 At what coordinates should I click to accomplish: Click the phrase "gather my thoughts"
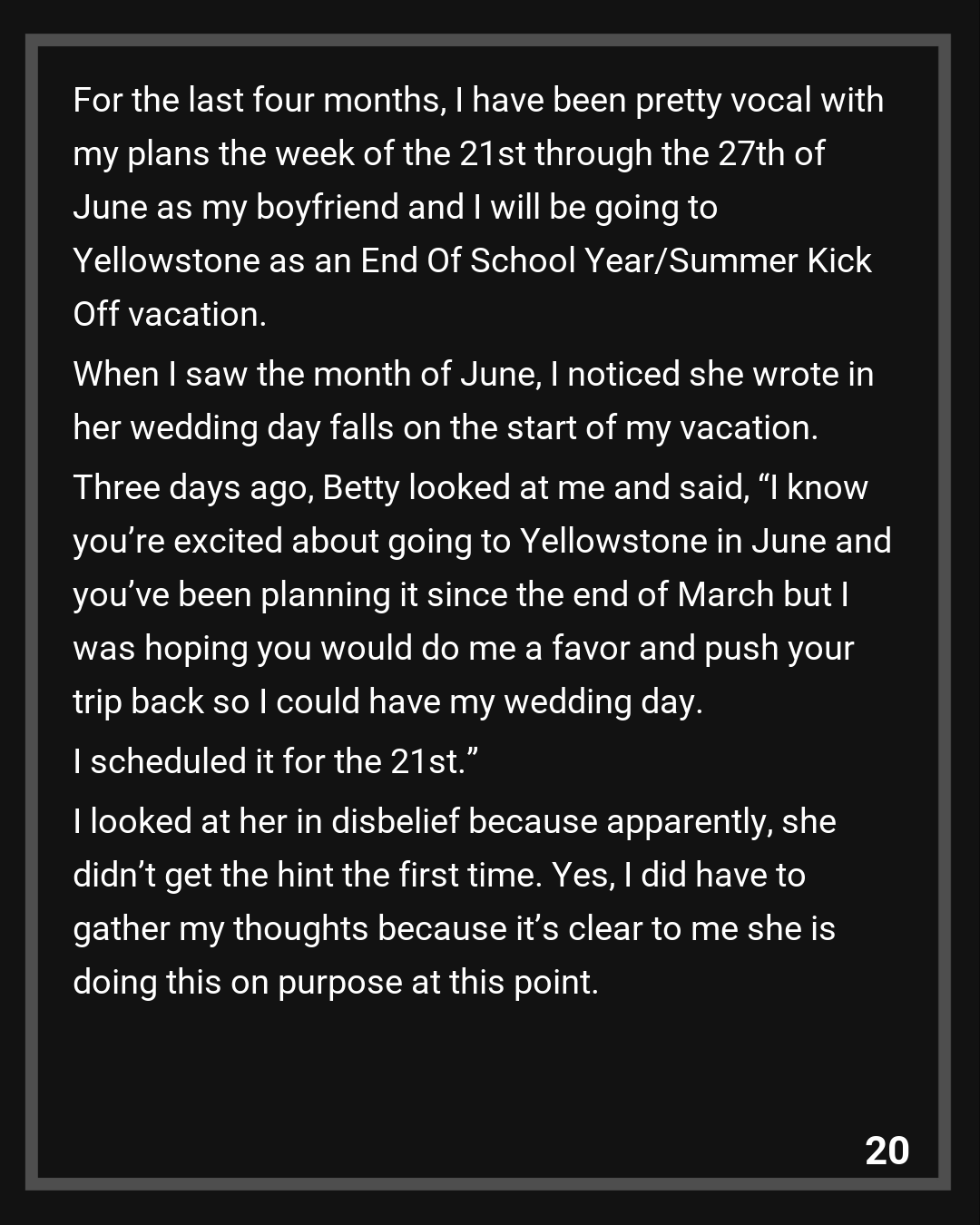[x=220, y=929]
